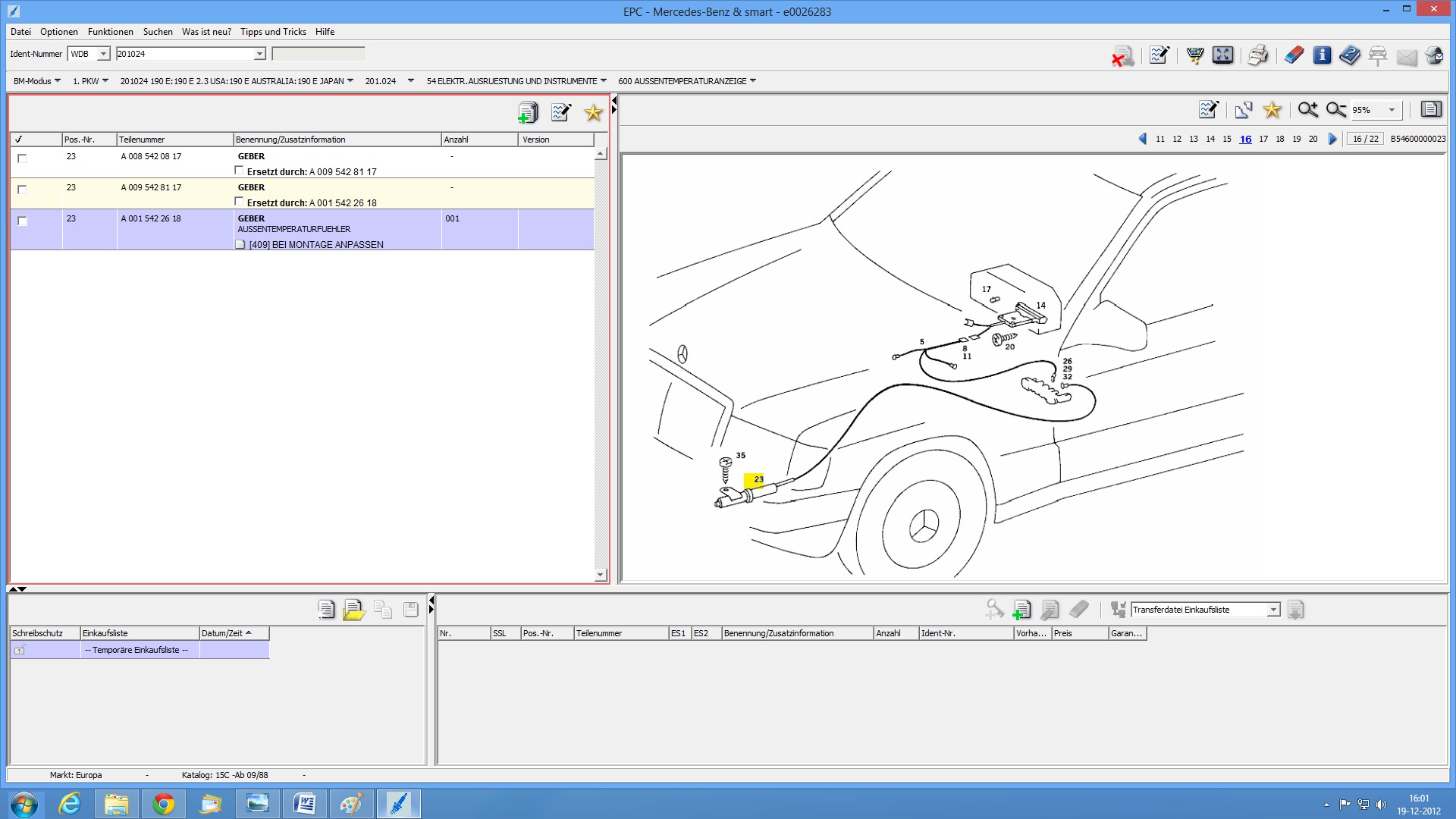Viewport: 1456px width, 819px height.
Task: Open the Was ist neu? menu
Action: tap(206, 32)
